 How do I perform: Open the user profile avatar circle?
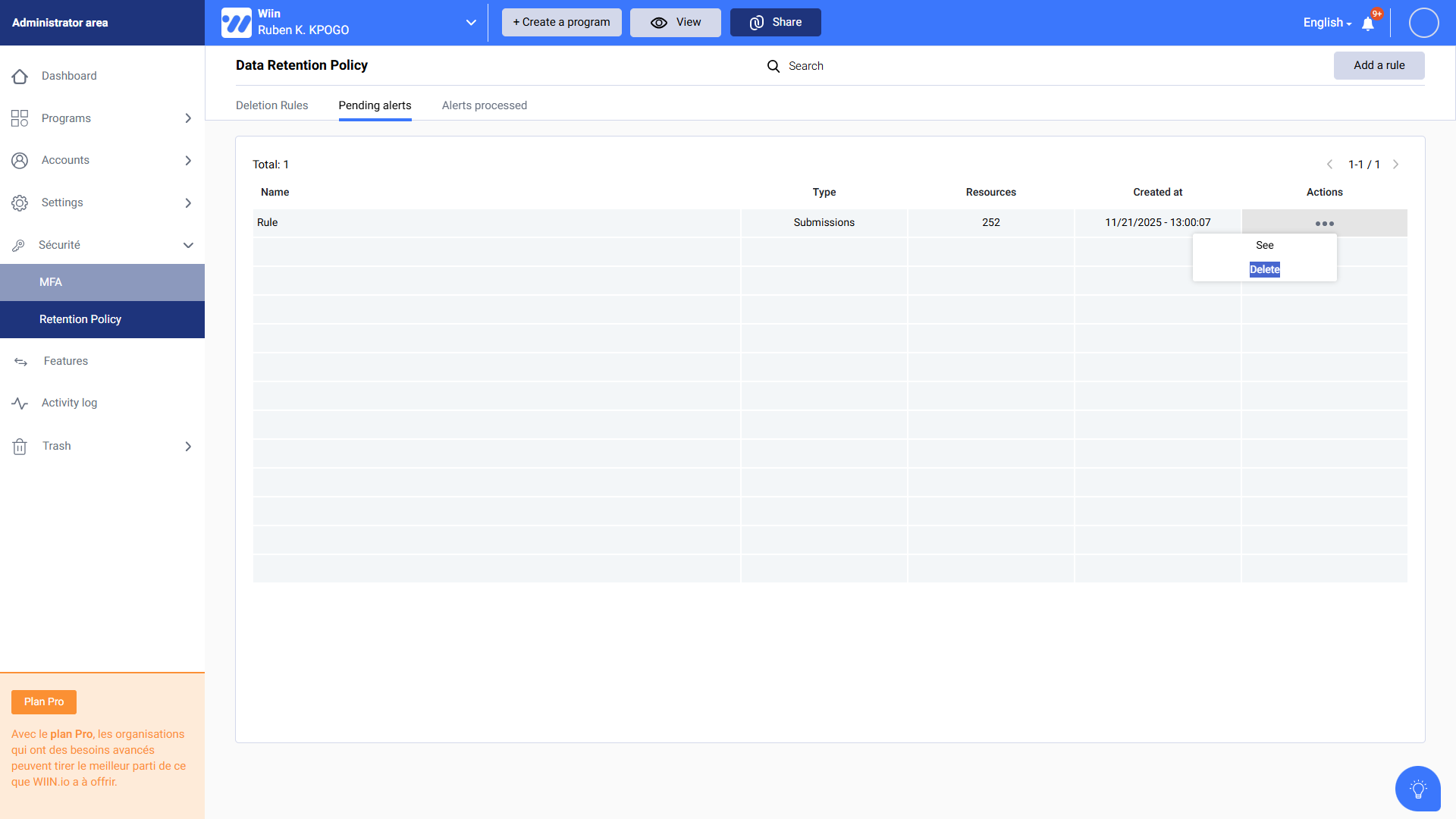click(1423, 23)
